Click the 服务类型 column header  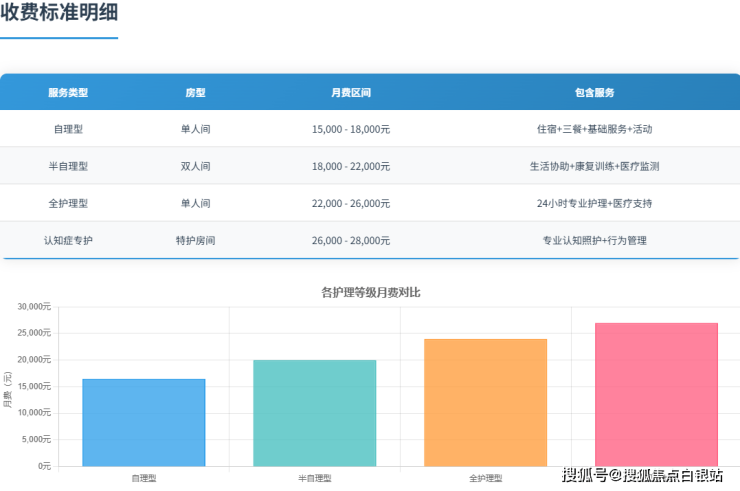[x=68, y=92]
